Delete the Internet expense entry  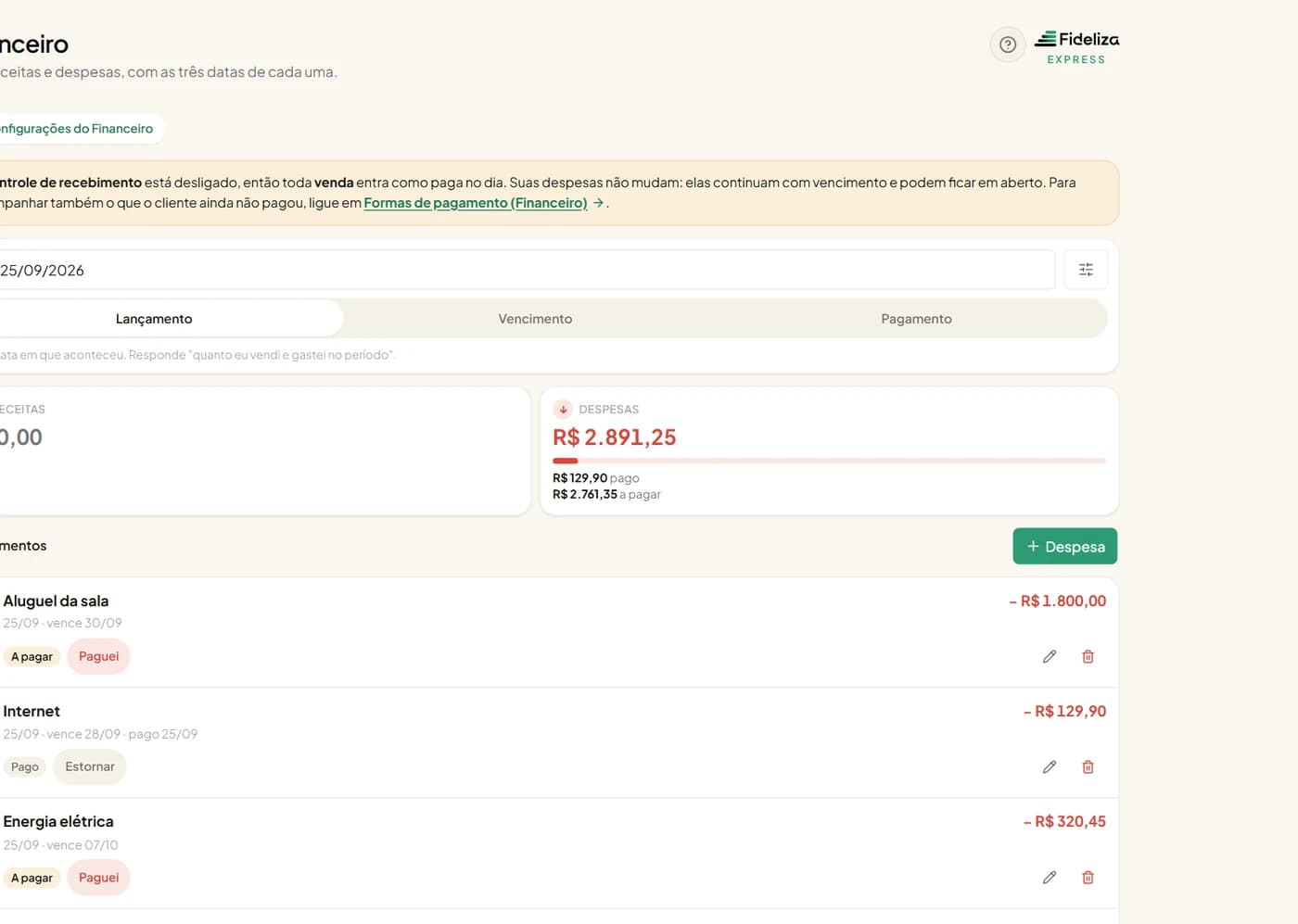click(x=1088, y=766)
